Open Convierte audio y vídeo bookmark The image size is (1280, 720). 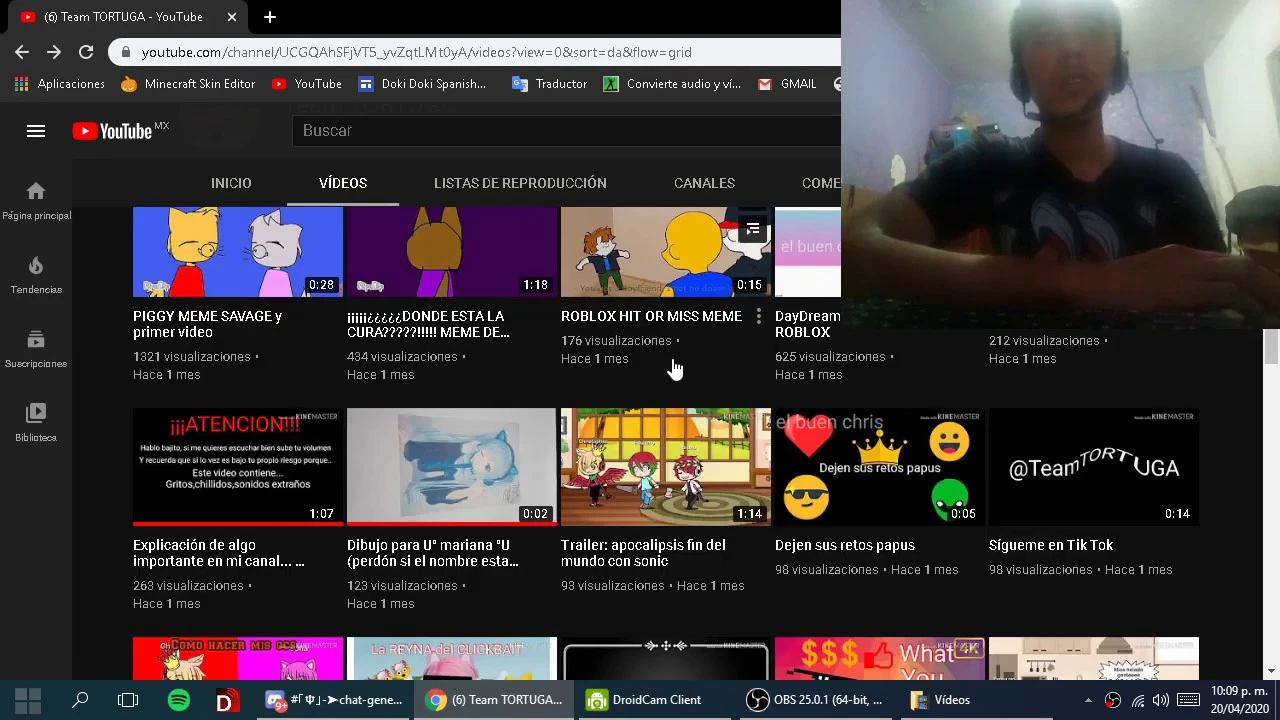tap(672, 84)
